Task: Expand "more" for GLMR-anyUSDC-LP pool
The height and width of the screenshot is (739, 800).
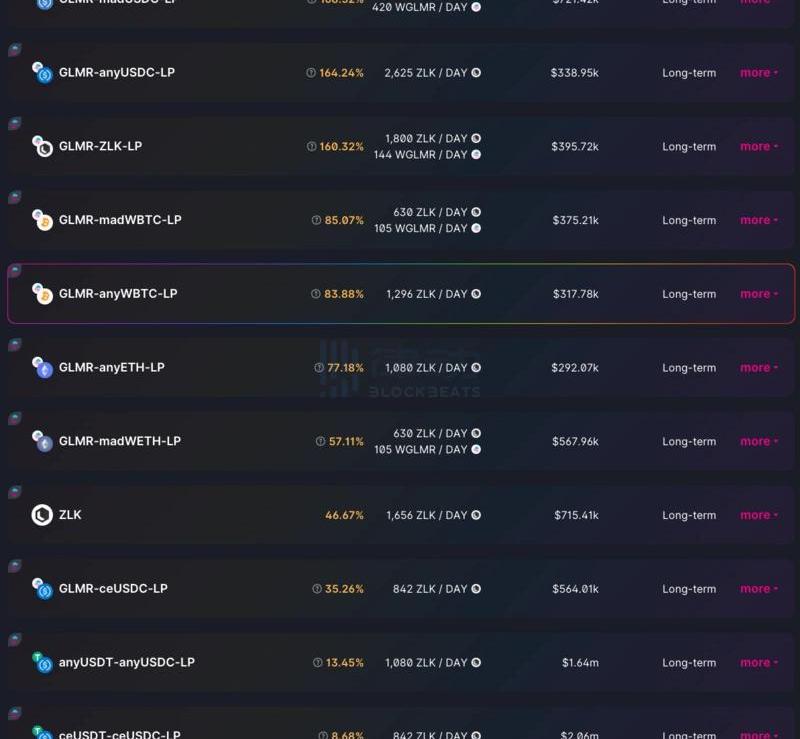Action: (758, 73)
